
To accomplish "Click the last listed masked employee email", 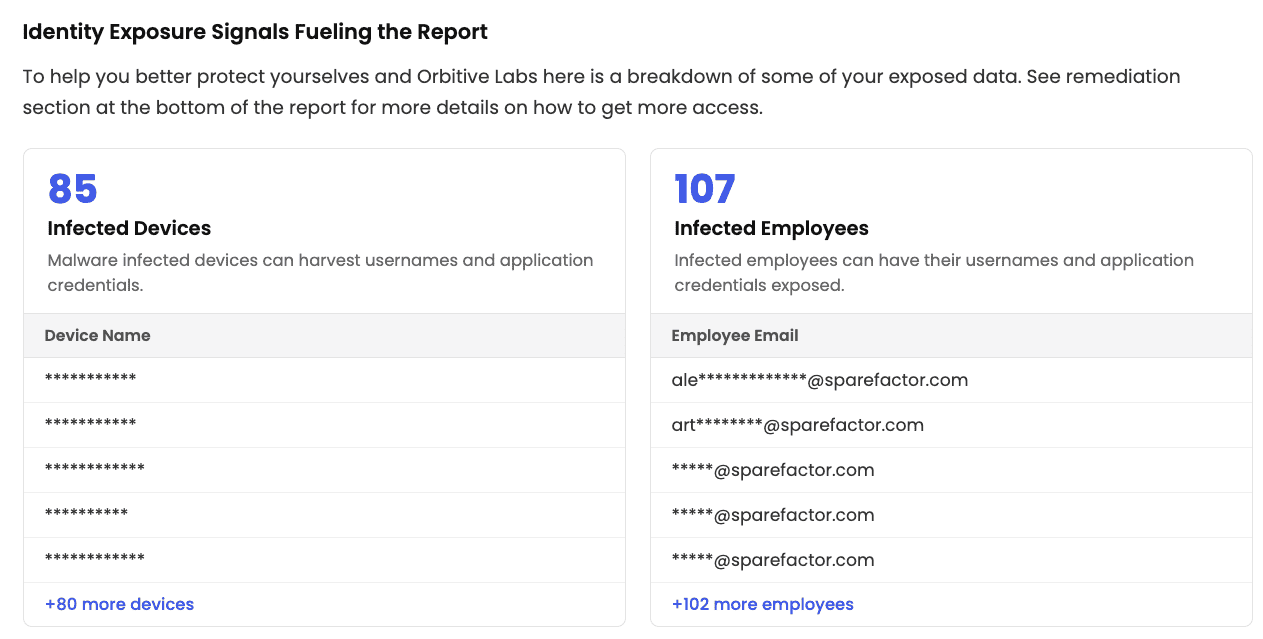I will 772,560.
